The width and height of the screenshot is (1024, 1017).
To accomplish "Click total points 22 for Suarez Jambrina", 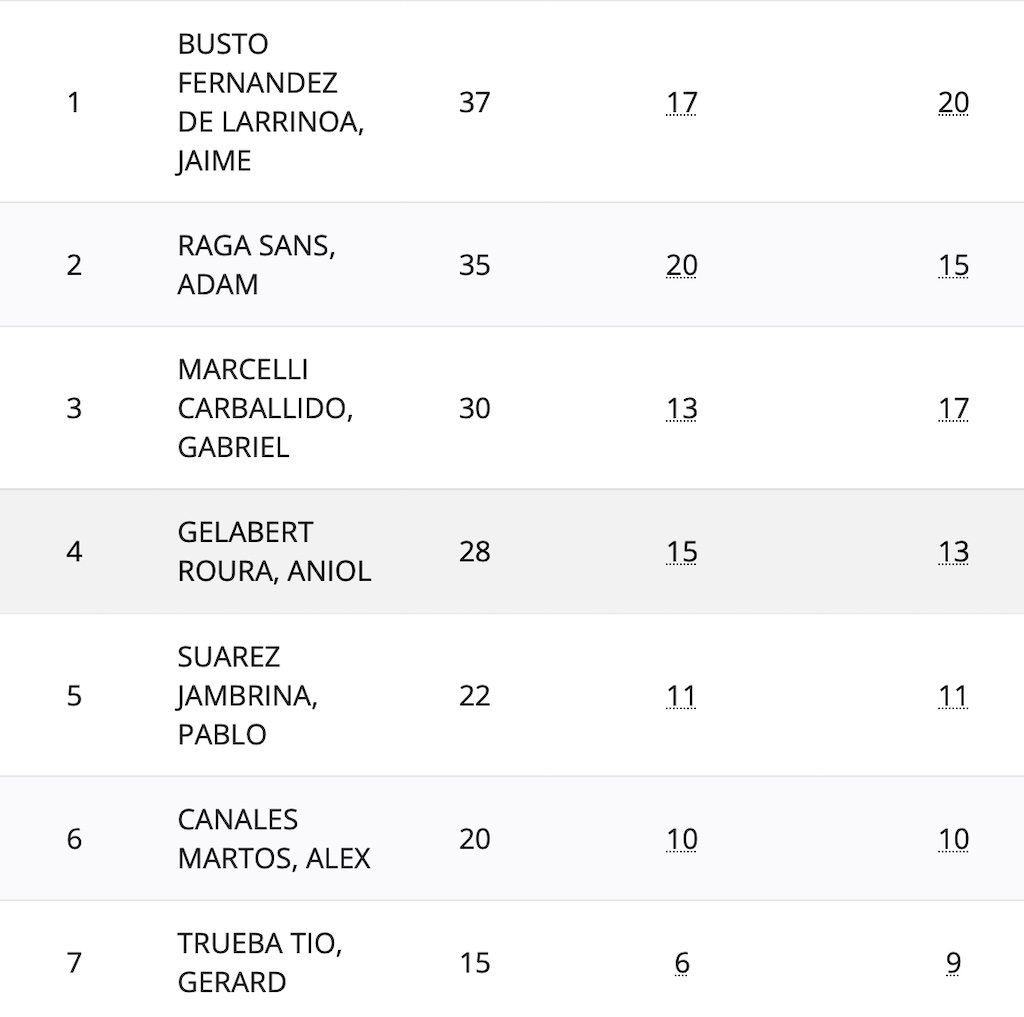I will [x=474, y=696].
